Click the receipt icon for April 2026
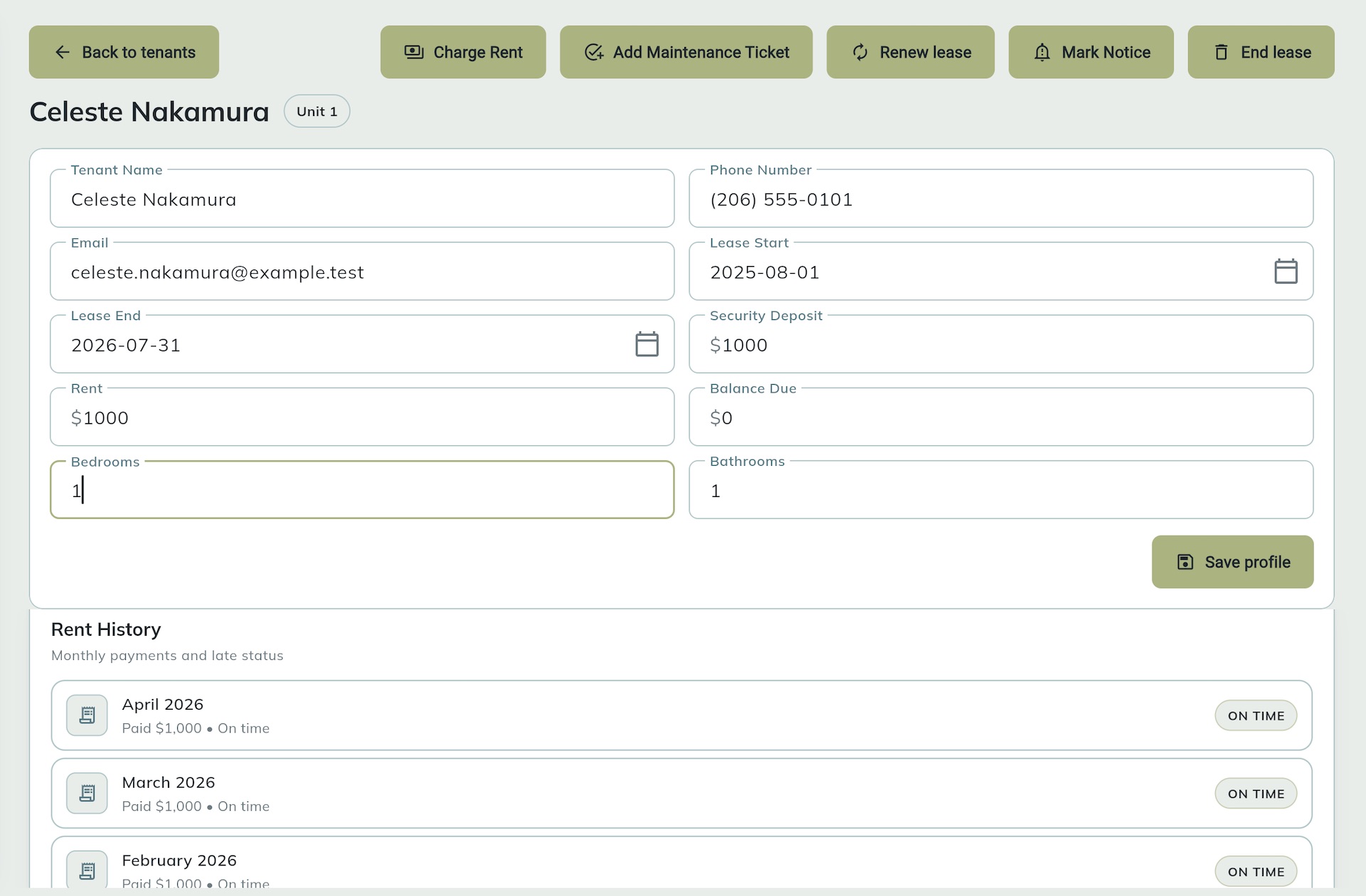The width and height of the screenshot is (1366, 896). pos(87,715)
